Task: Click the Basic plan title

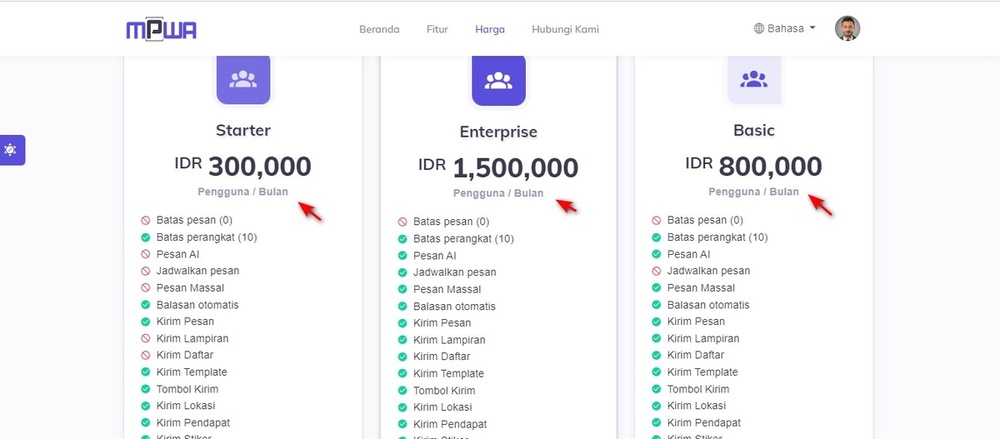Action: [x=754, y=130]
